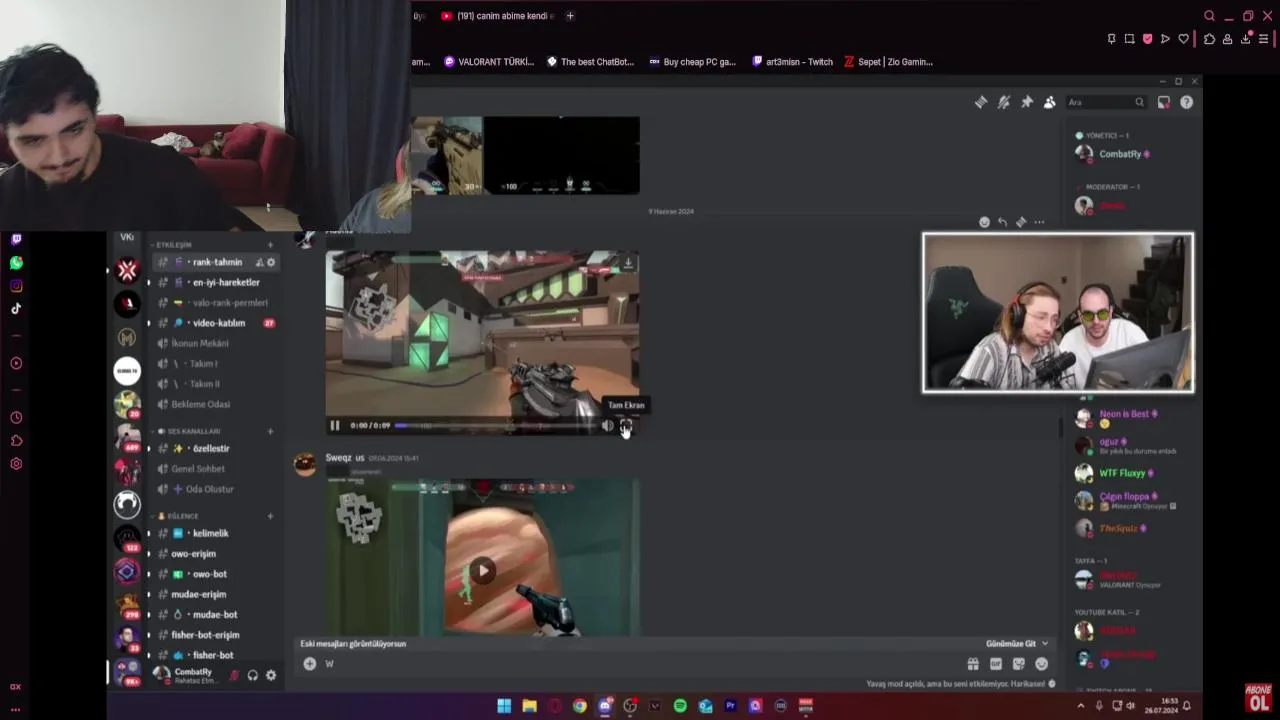Play the Sweqz video clip
1280x720 pixels.
tap(482, 571)
